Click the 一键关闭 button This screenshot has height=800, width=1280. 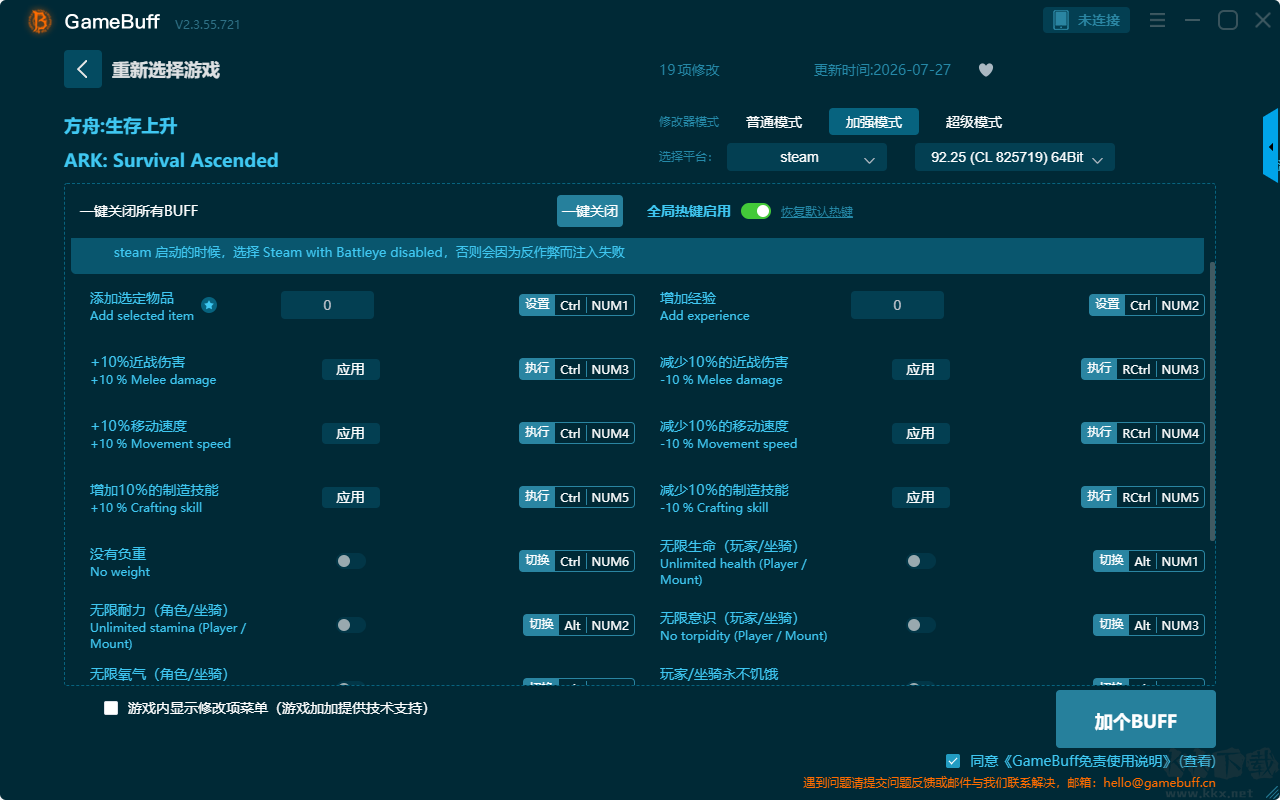click(590, 211)
